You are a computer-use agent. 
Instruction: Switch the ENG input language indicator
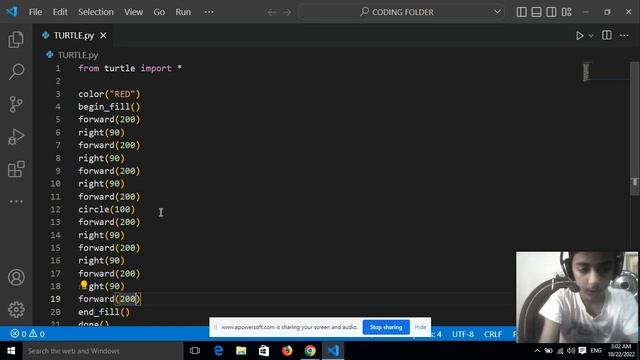click(x=596, y=351)
